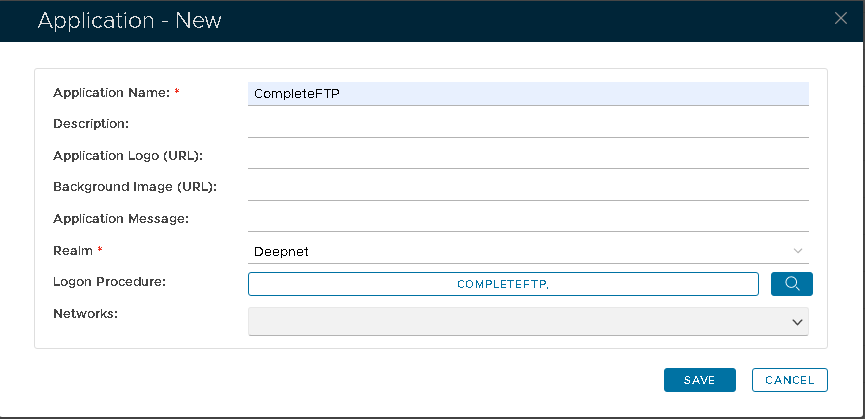Click the Application Name label

point(111,93)
